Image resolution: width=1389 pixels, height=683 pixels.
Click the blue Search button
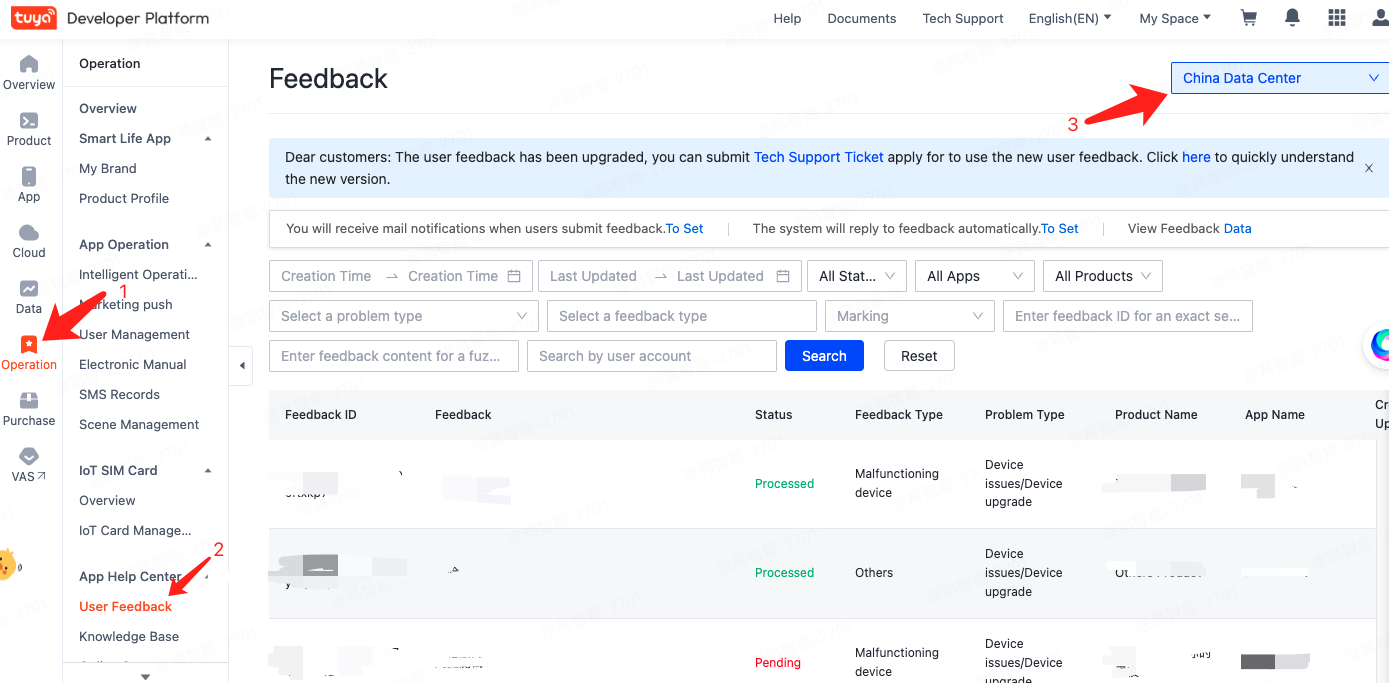[x=824, y=356]
